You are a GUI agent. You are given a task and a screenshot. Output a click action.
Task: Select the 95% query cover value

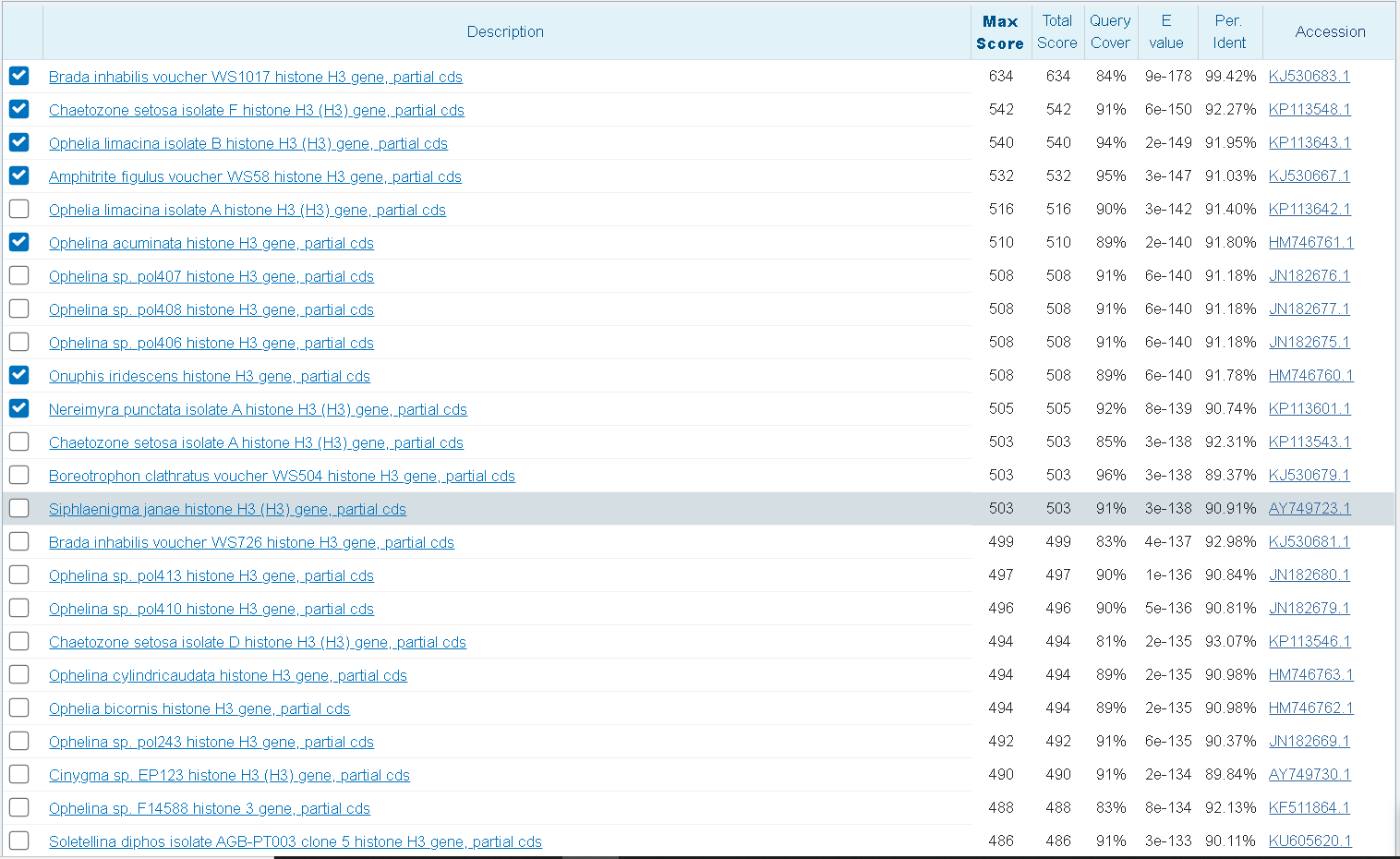coord(1111,175)
